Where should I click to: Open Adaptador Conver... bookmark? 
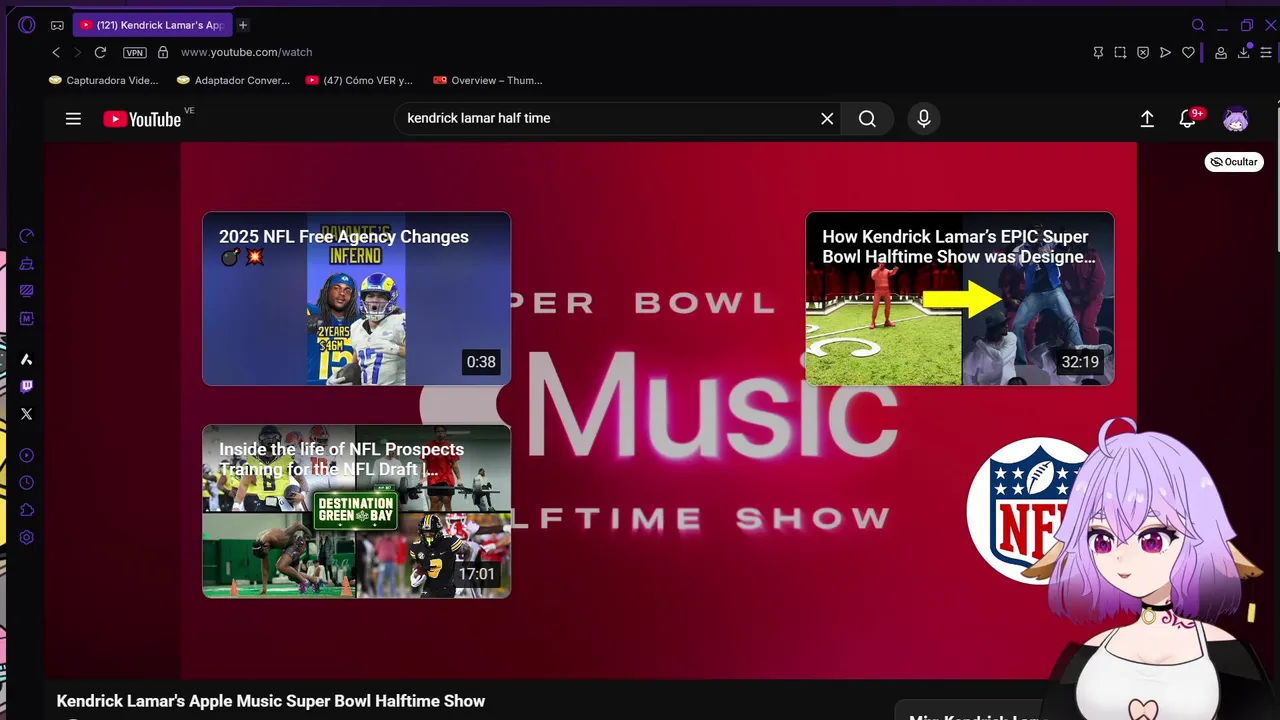point(233,80)
